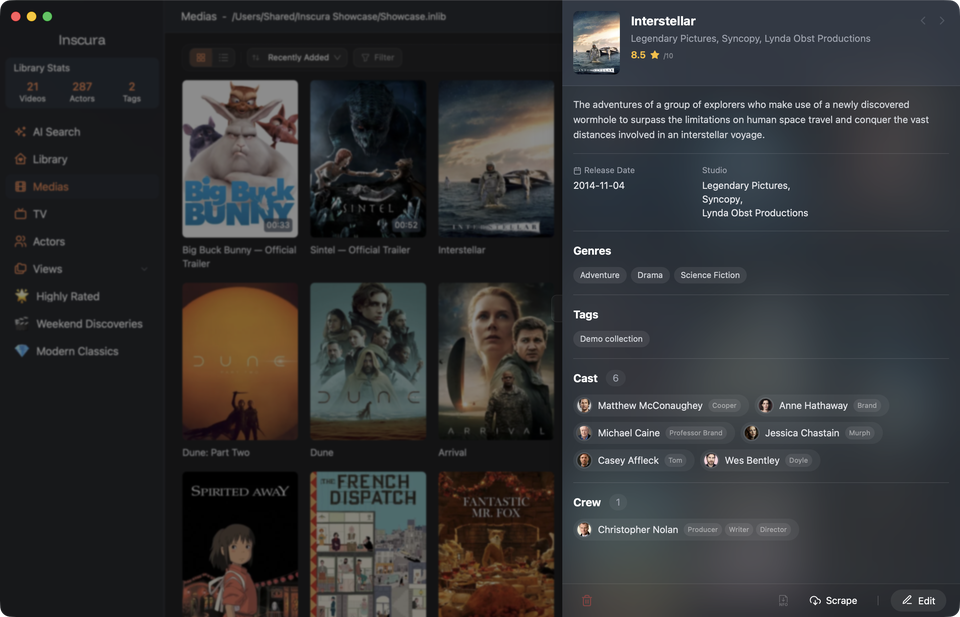Collapse the Views section chevron

(144, 269)
